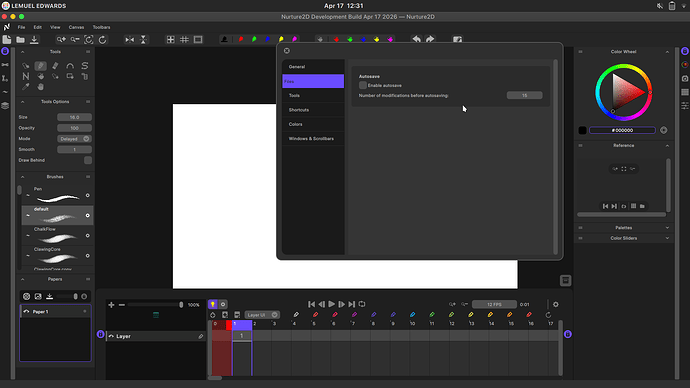Open the Layer UI dropdown in timeline
The height and width of the screenshot is (388, 690).
[262, 315]
